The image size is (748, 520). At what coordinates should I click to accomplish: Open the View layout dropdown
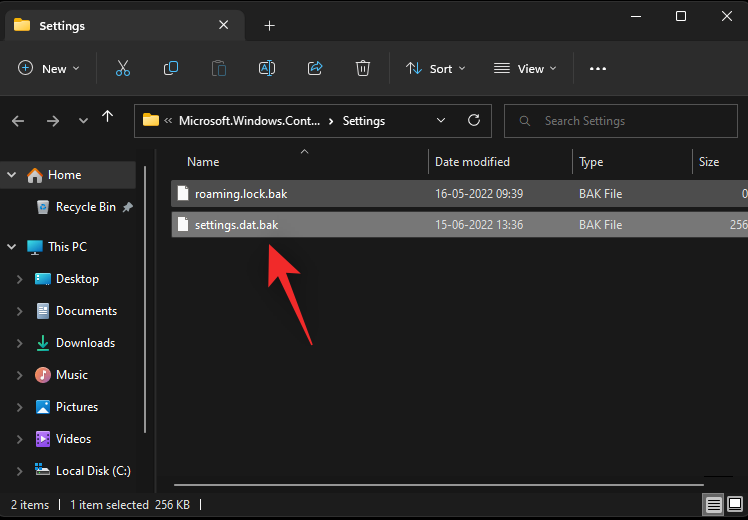(525, 68)
